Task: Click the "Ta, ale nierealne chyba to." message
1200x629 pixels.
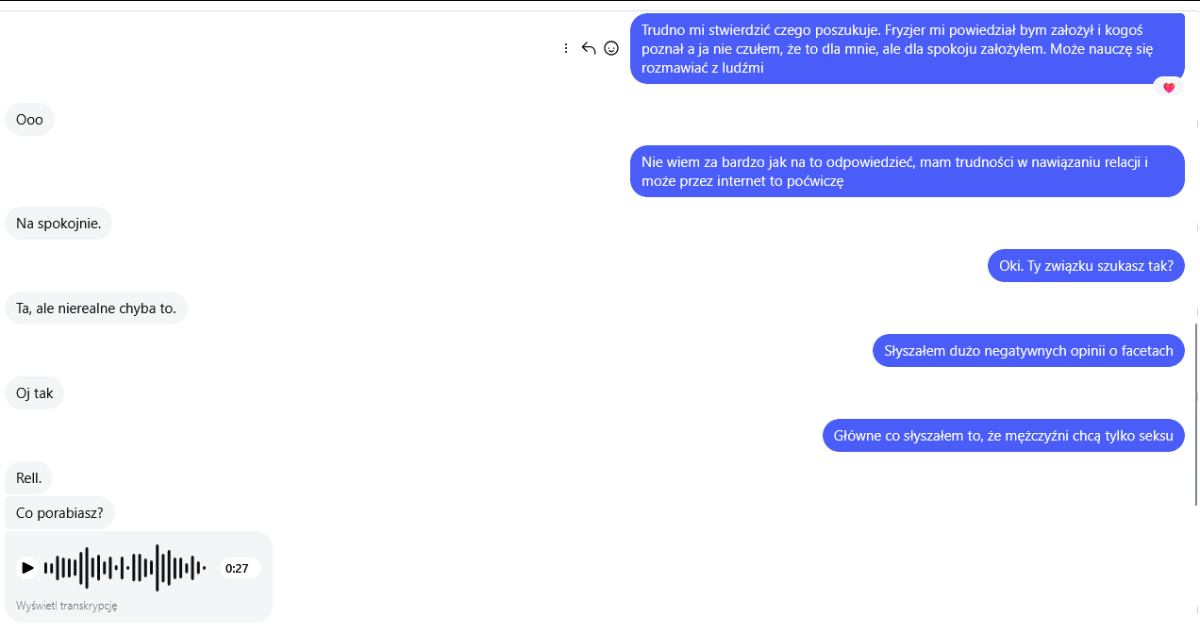Action: [96, 308]
